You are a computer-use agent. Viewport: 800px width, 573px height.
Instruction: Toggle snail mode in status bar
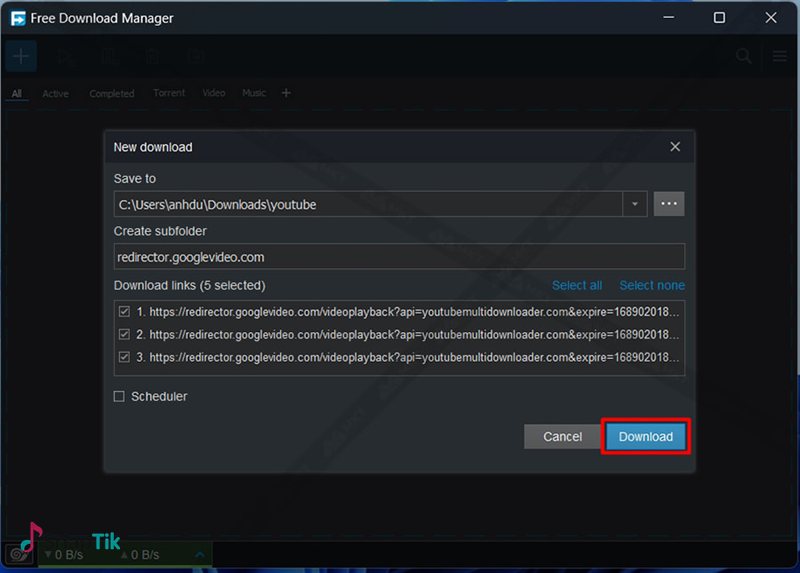pyautogui.click(x=17, y=553)
